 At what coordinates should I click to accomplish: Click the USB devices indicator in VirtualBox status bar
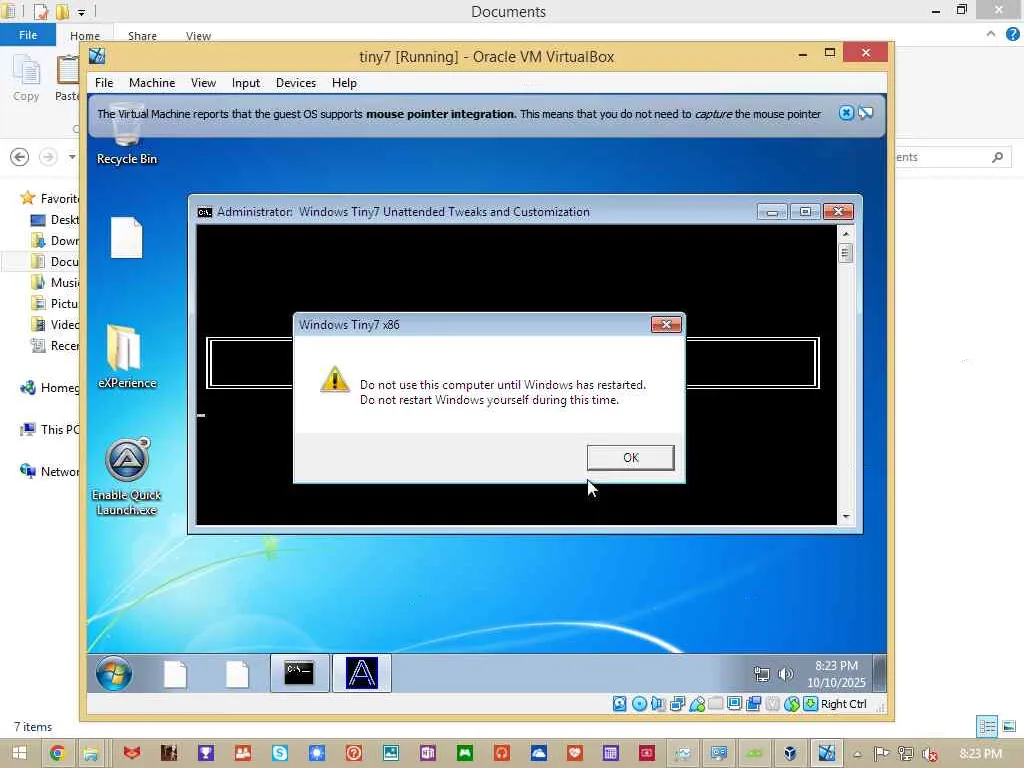(697, 703)
